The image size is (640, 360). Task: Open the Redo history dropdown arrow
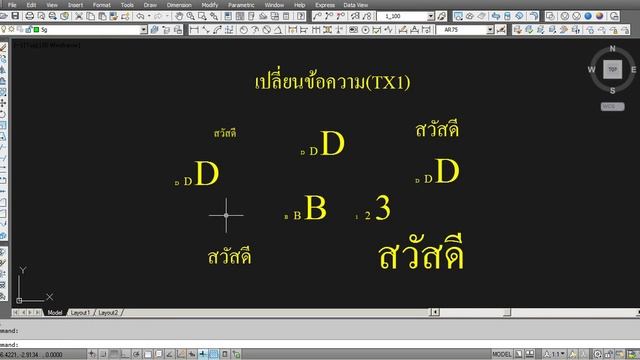coord(167,16)
